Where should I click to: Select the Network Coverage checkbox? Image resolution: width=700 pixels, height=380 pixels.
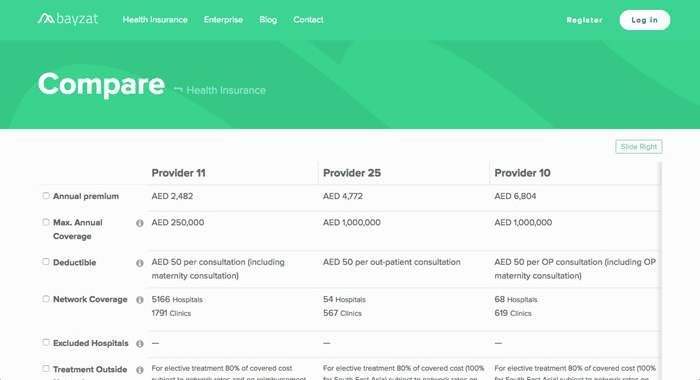tap(46, 299)
